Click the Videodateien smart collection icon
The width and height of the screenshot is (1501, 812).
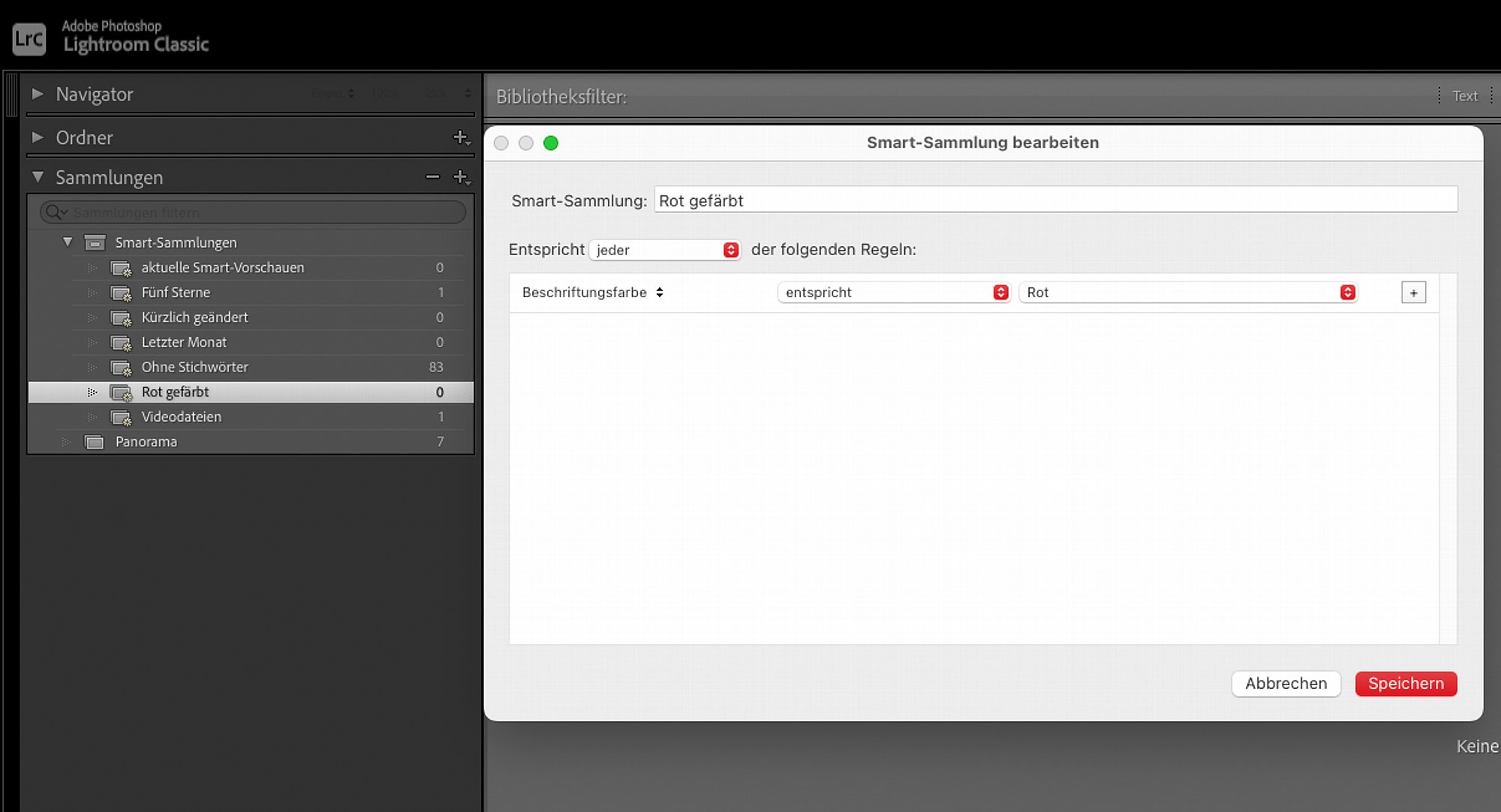121,417
